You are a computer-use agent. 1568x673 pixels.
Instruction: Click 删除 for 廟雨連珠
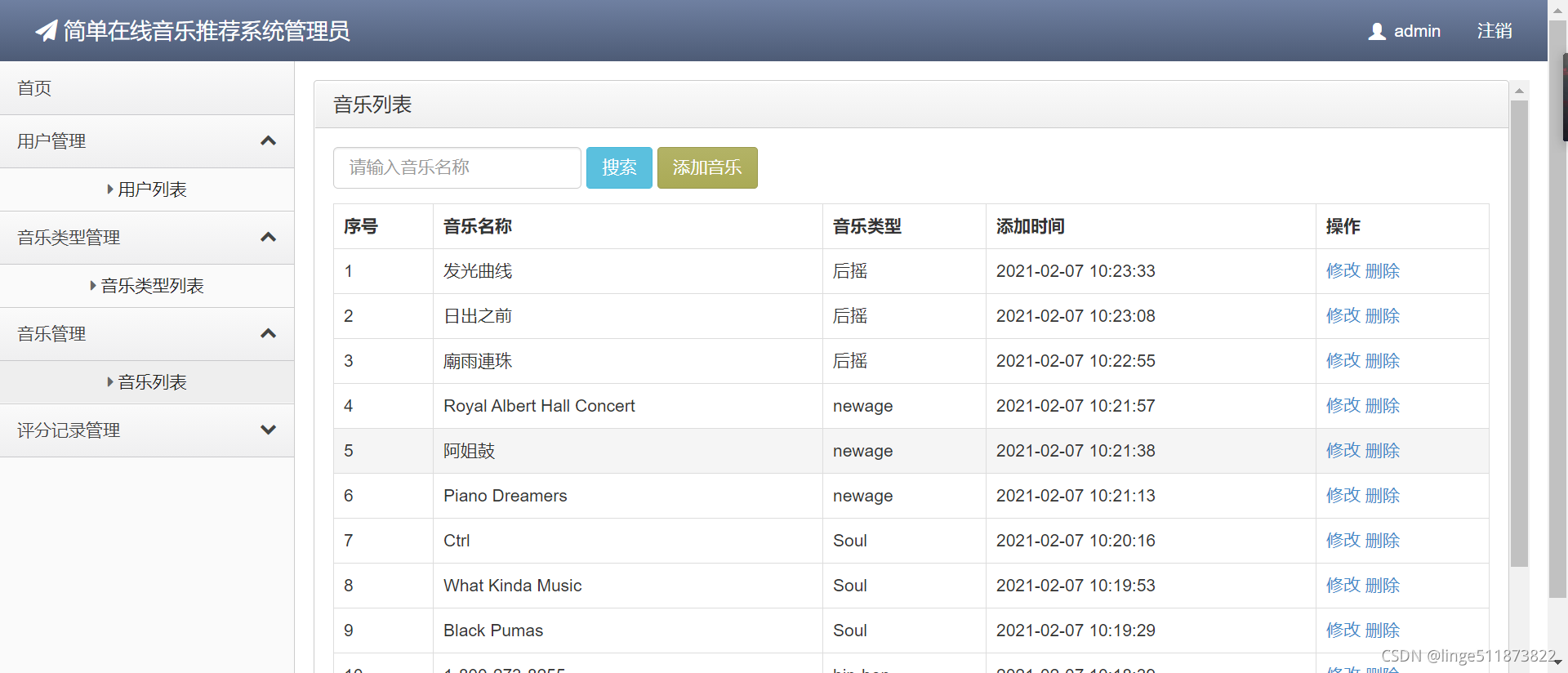[1383, 361]
